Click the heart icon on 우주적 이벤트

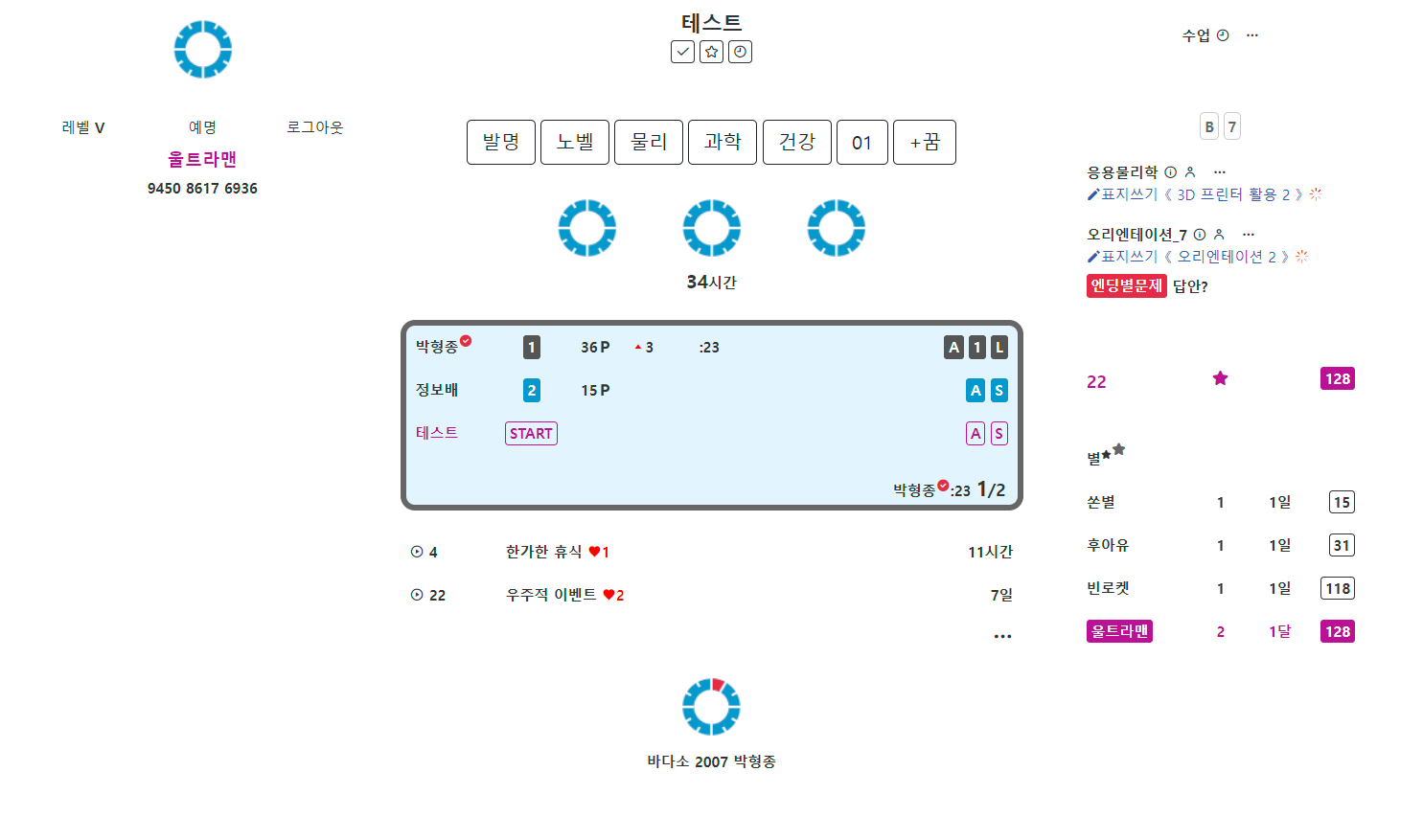point(608,595)
